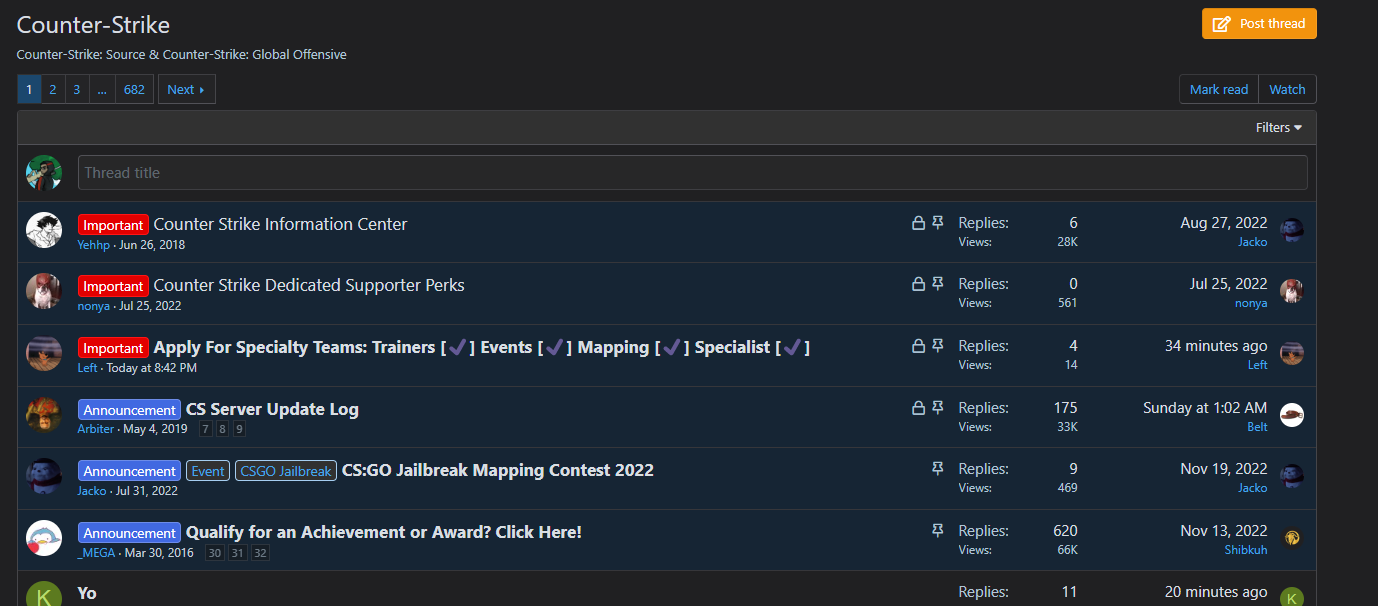
Task: Open the thread titled Yo
Action: coord(87,593)
